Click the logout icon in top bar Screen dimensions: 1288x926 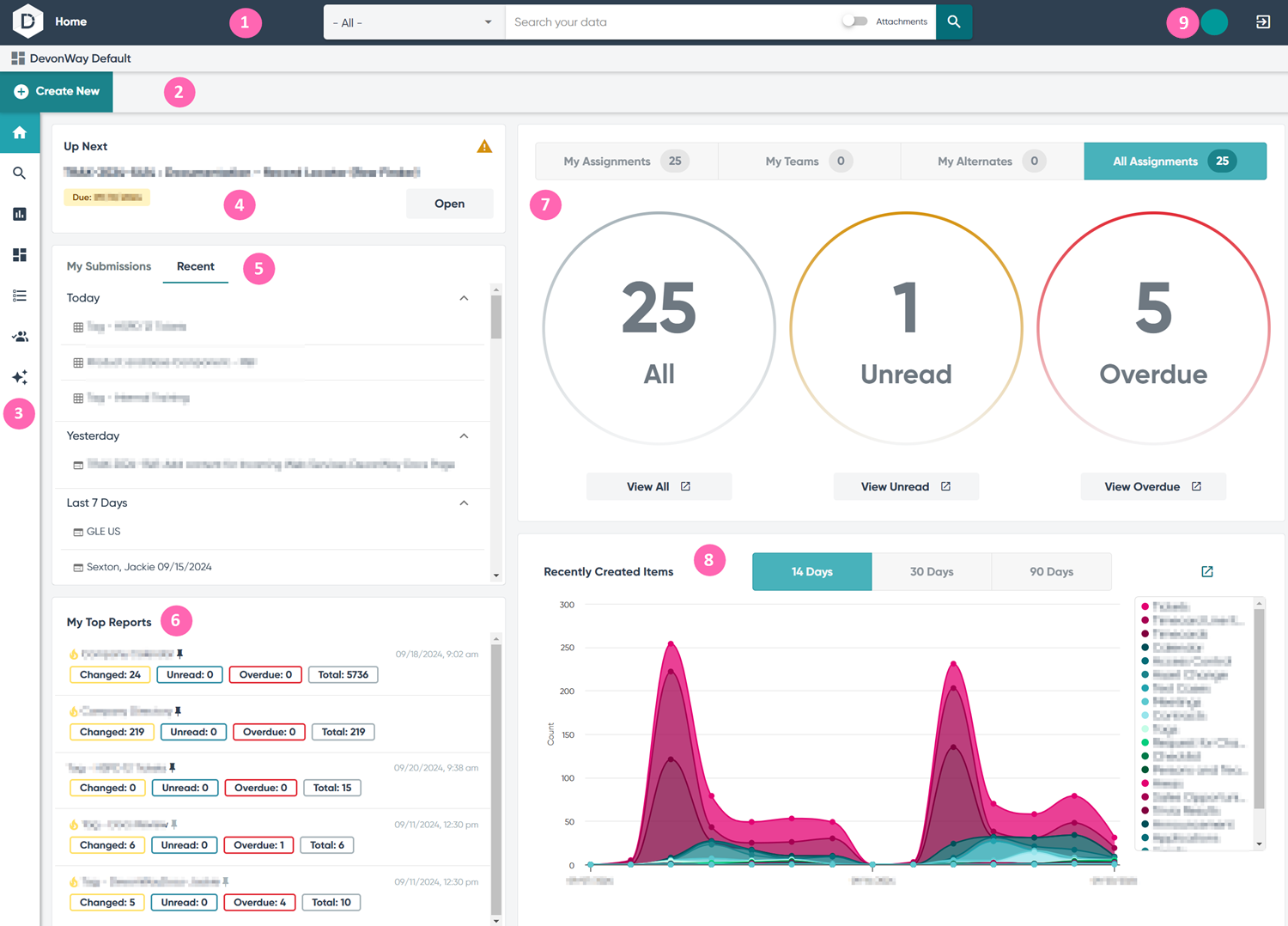tap(1263, 21)
